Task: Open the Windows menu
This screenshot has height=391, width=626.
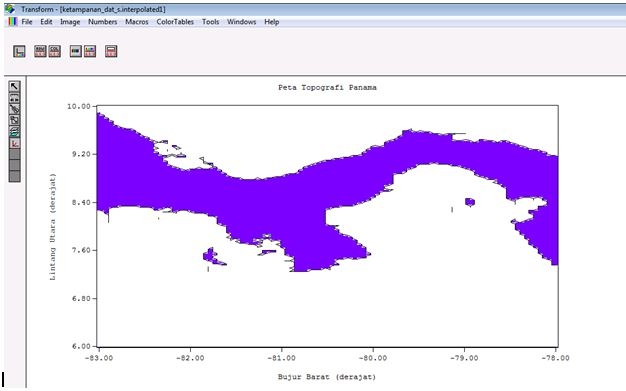Action: [242, 22]
